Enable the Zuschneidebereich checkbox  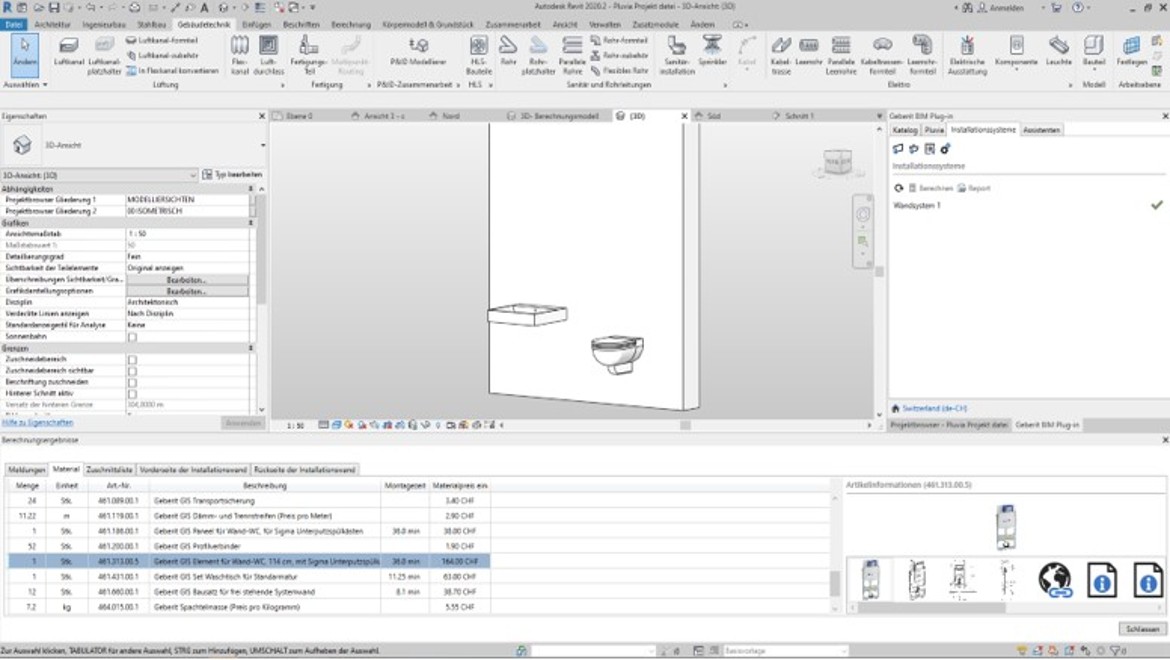[132, 359]
